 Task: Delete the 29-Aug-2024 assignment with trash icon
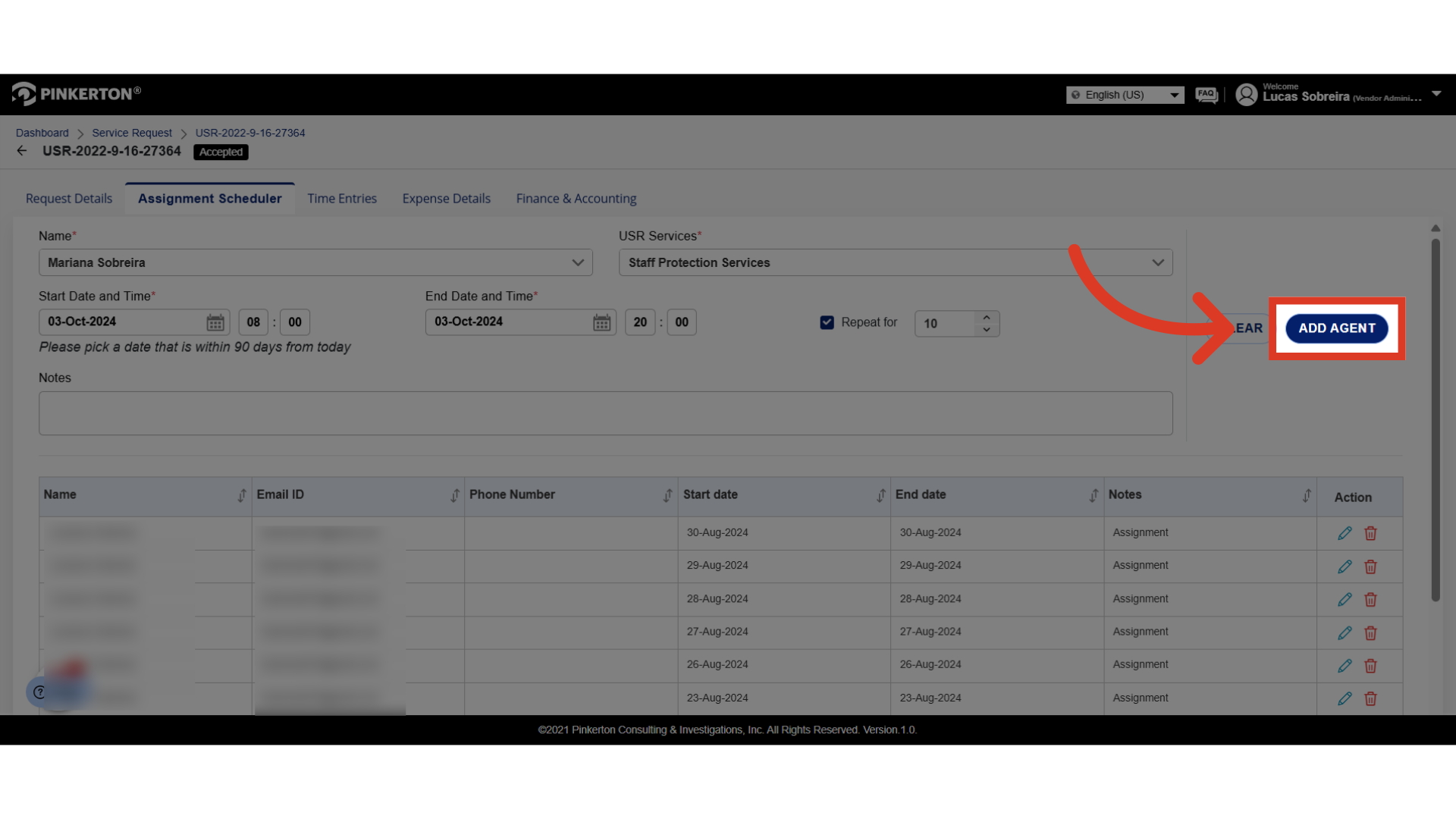[x=1370, y=566]
